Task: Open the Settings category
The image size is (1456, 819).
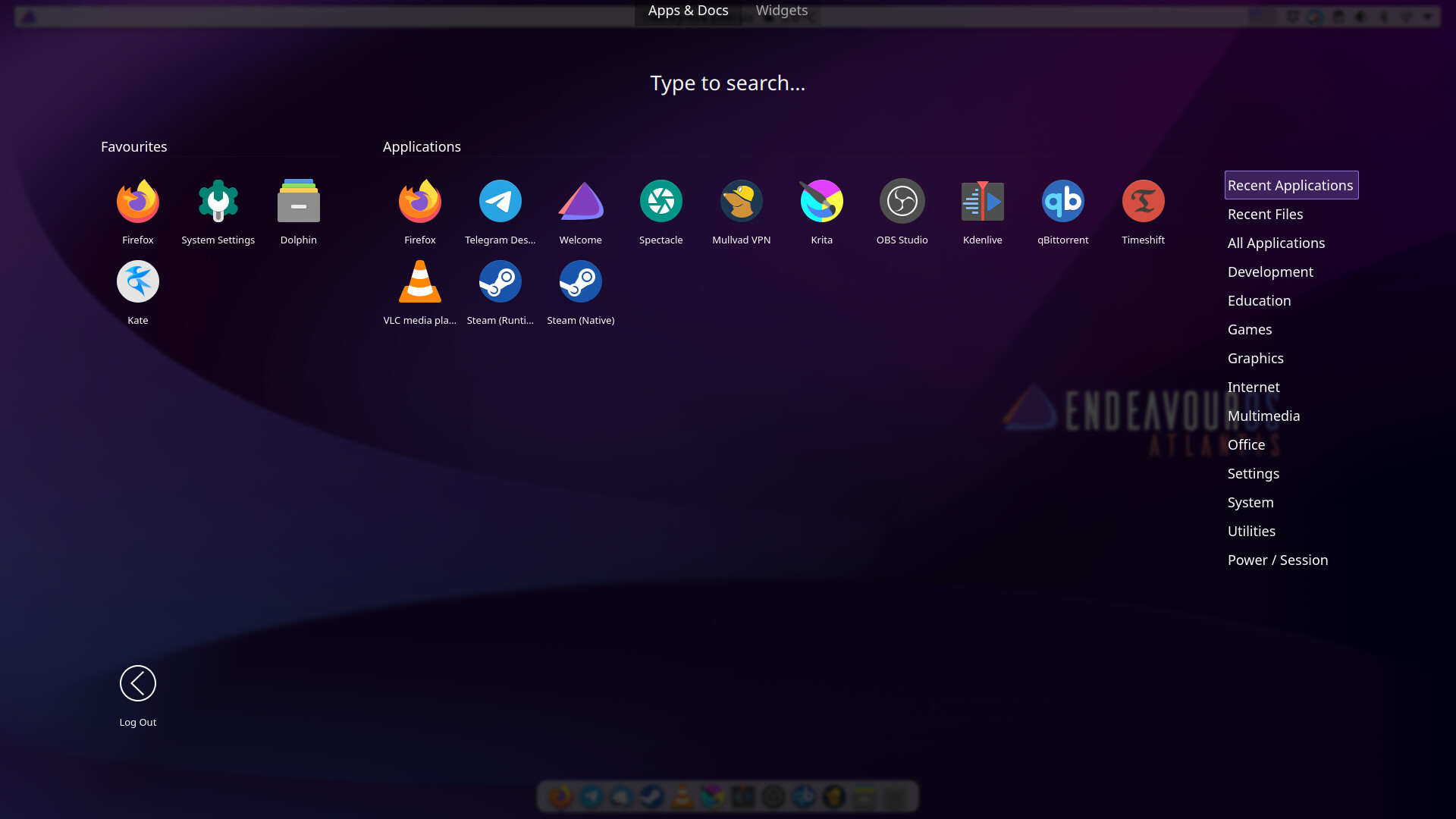Action: coord(1253,473)
